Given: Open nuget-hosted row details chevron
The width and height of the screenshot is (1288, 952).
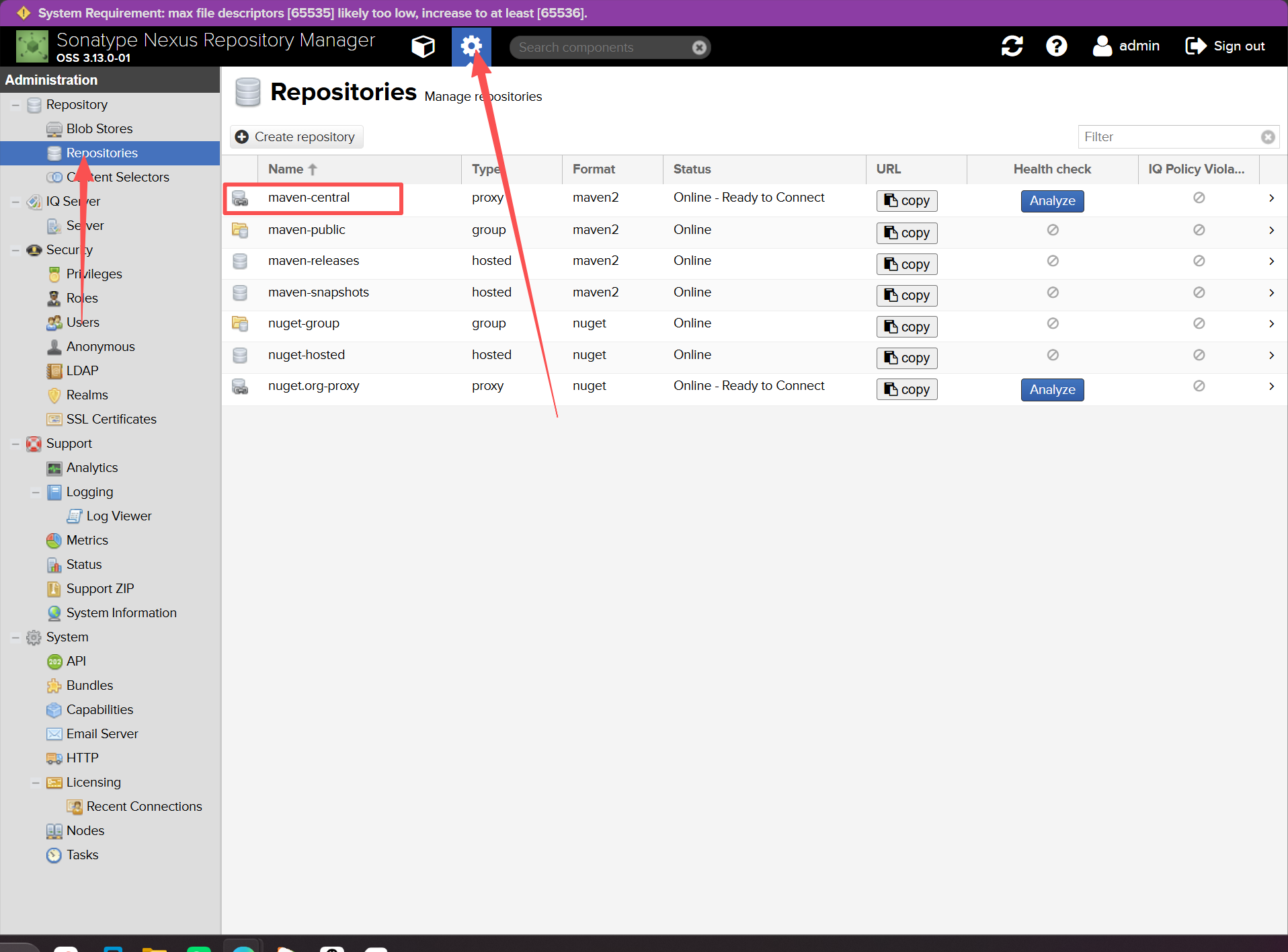Looking at the screenshot, I should click(1271, 356).
